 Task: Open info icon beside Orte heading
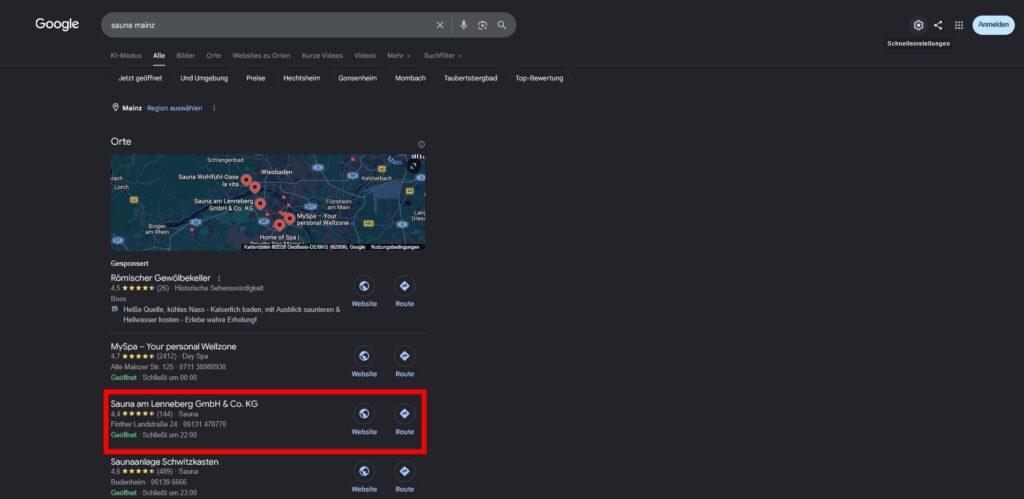click(421, 144)
